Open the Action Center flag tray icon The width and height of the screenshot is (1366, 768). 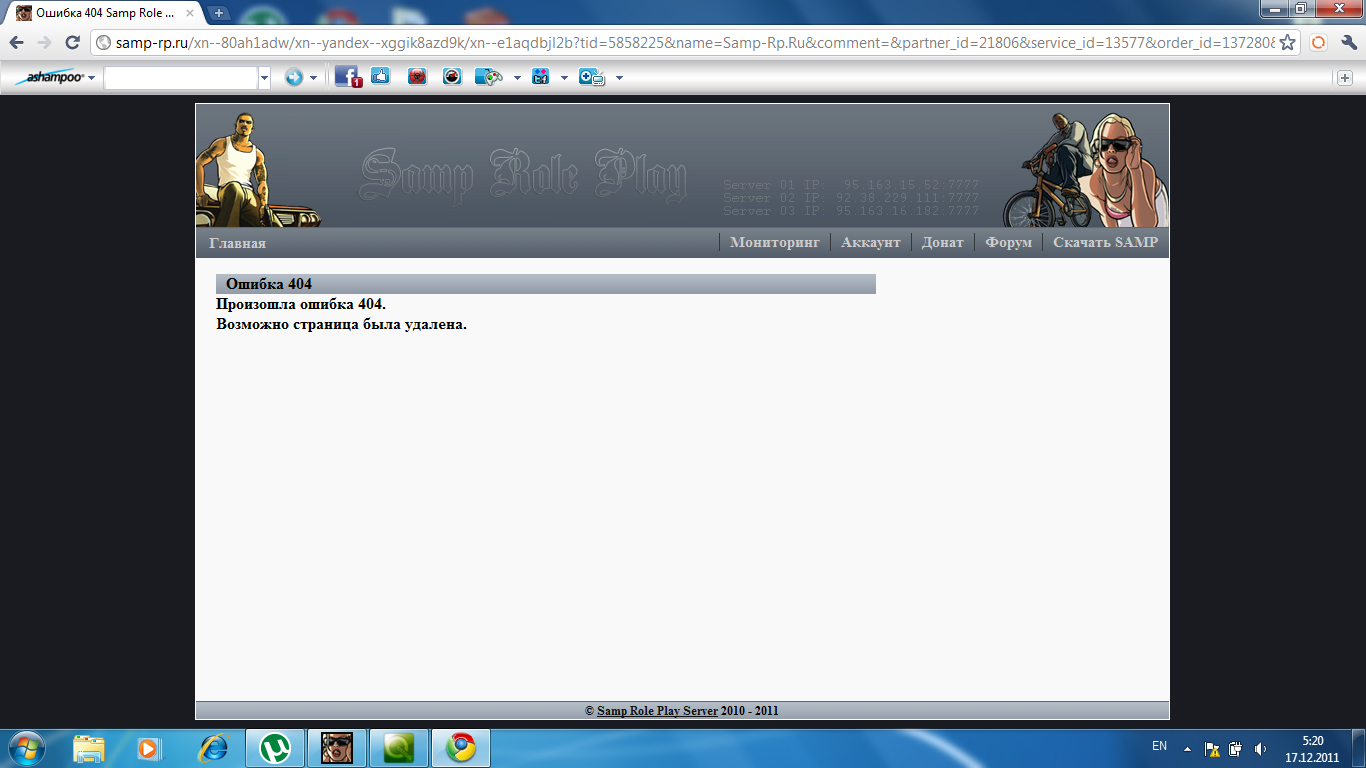[1212, 748]
